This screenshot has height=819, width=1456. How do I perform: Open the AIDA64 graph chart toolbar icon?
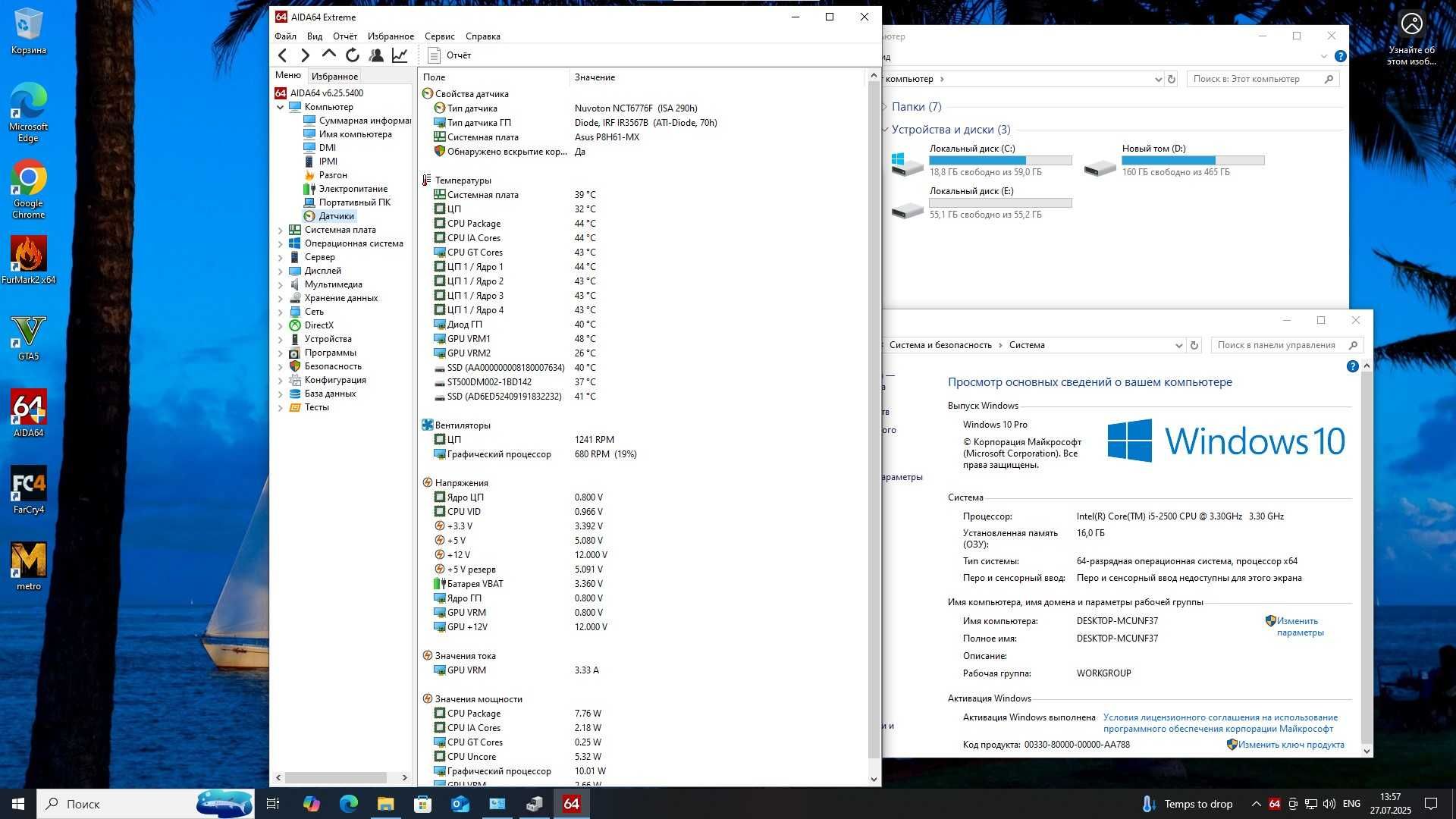[400, 55]
